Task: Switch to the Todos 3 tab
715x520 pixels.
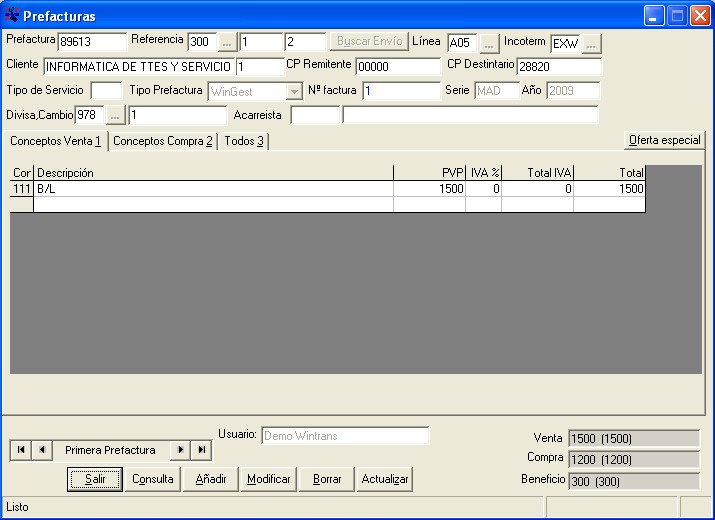Action: 244,141
